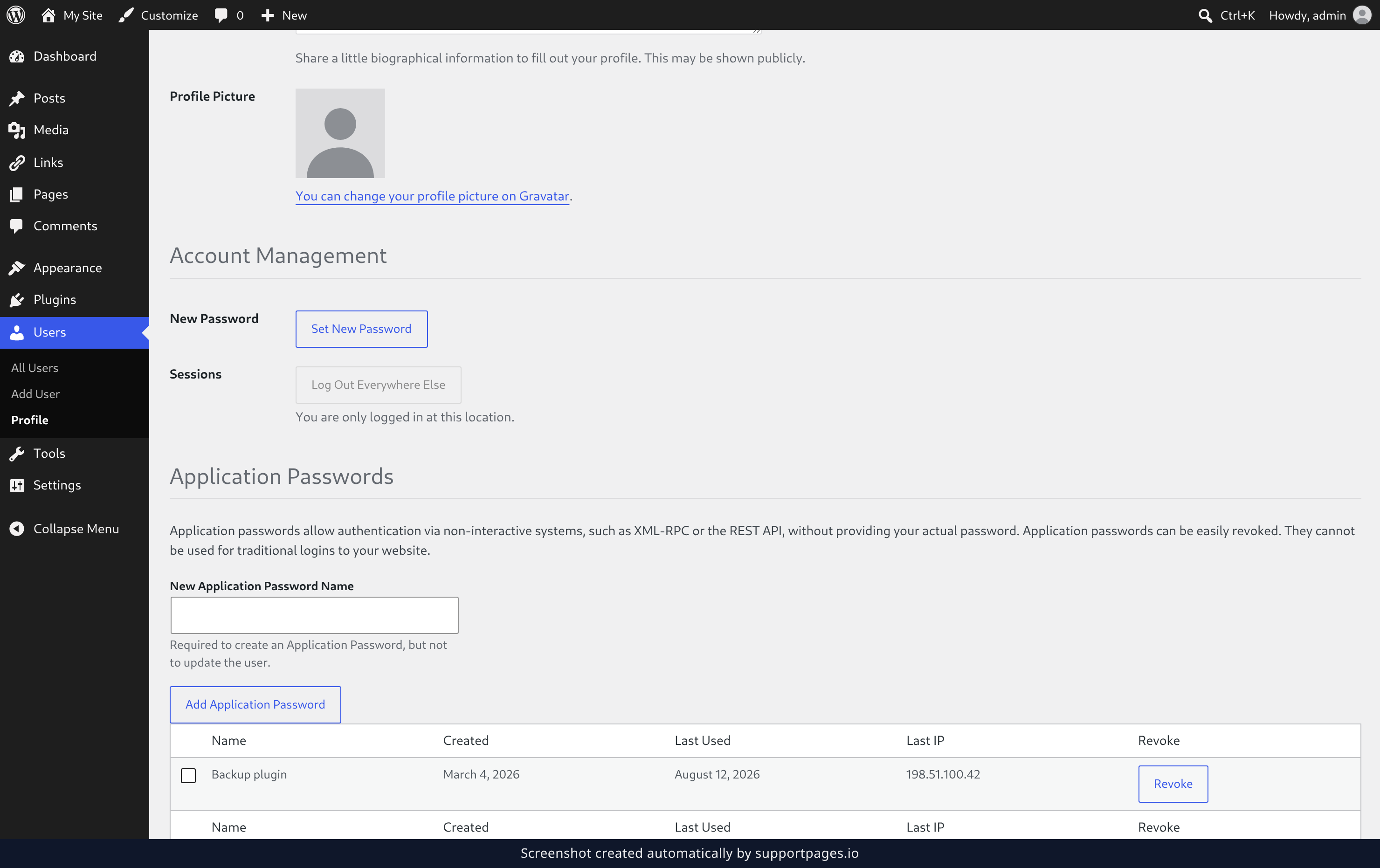Viewport: 1380px width, 868px height.
Task: Click the search magnifier icon
Action: tap(1205, 15)
